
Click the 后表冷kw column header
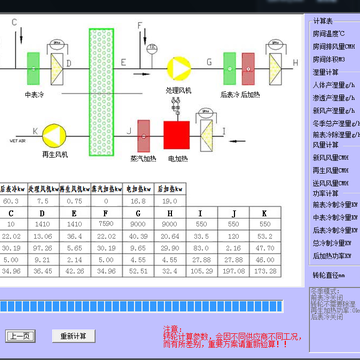click(x=13, y=189)
